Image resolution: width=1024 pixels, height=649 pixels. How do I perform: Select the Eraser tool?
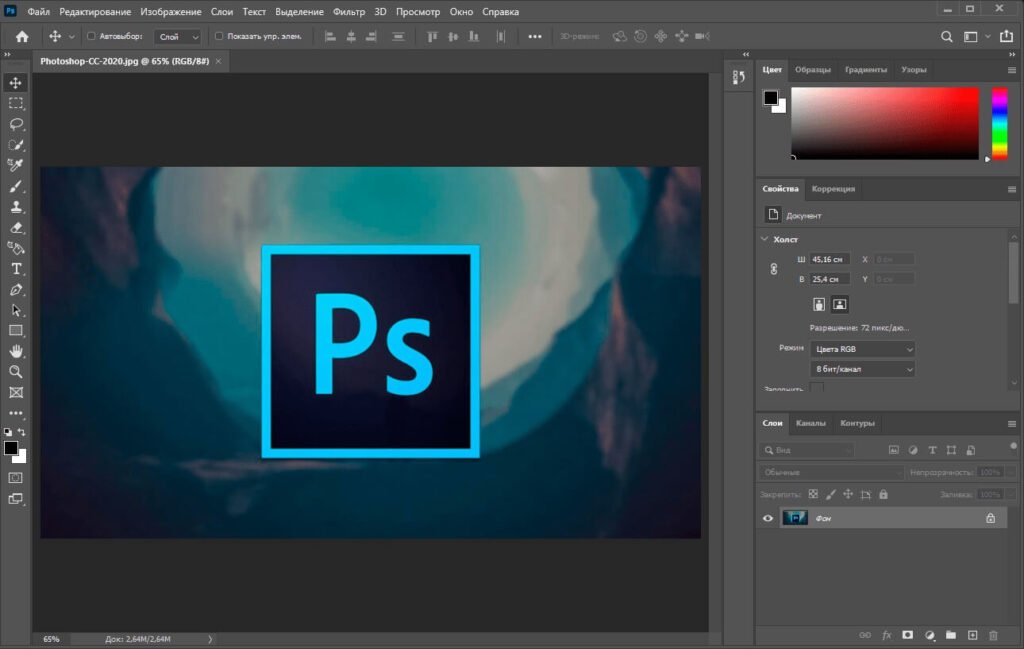click(x=16, y=228)
